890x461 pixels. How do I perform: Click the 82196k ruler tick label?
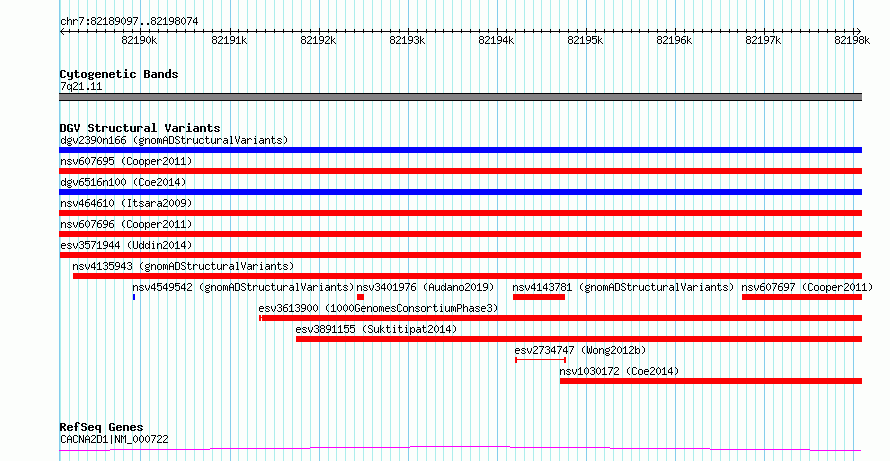[674, 41]
